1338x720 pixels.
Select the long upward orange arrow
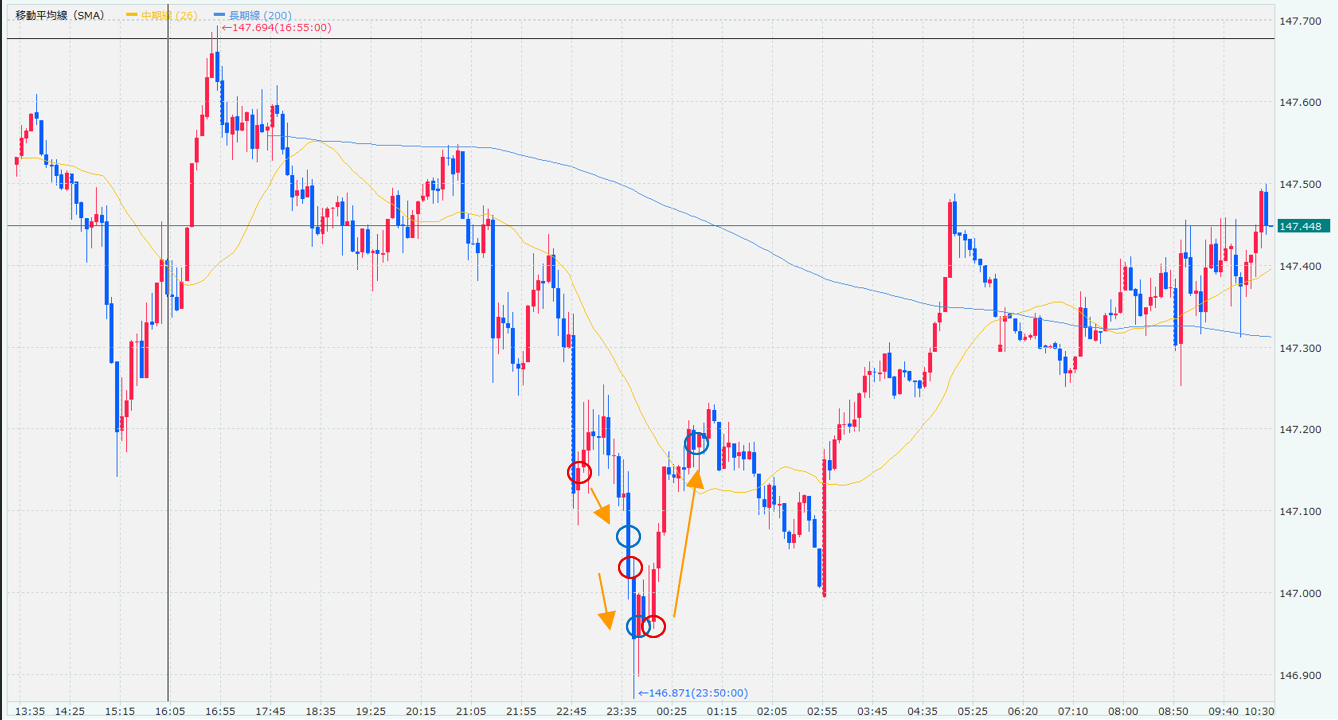click(x=686, y=545)
